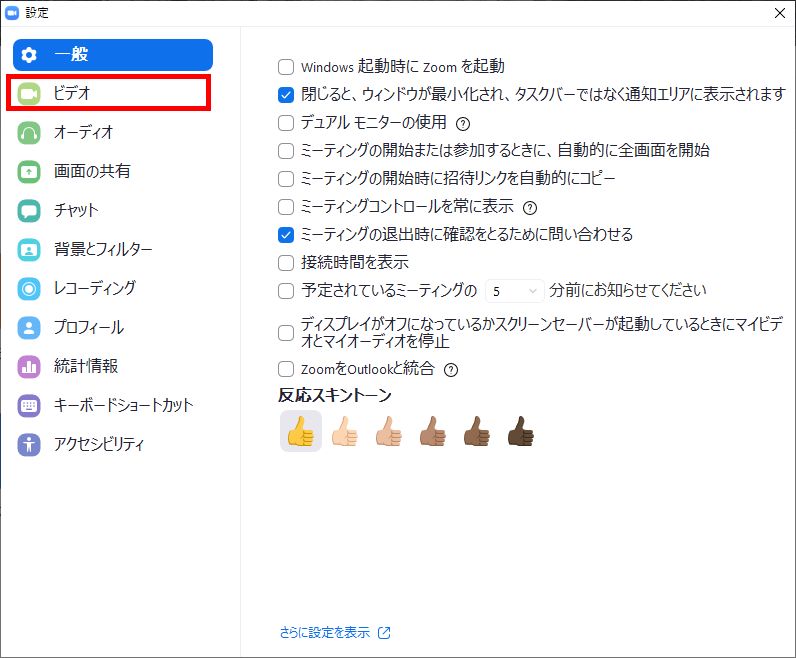The width and height of the screenshot is (796, 658).
Task: Enable デュアル モニターの使用 checkbox
Action: tap(286, 123)
